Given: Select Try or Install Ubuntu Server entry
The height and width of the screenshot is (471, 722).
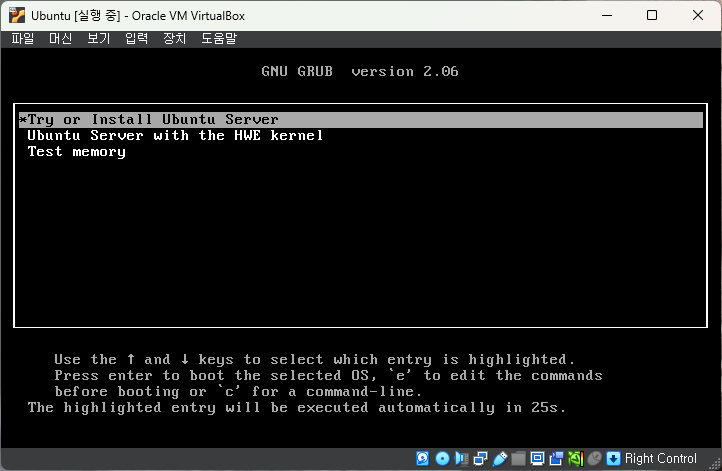Looking at the screenshot, I should [361, 120].
